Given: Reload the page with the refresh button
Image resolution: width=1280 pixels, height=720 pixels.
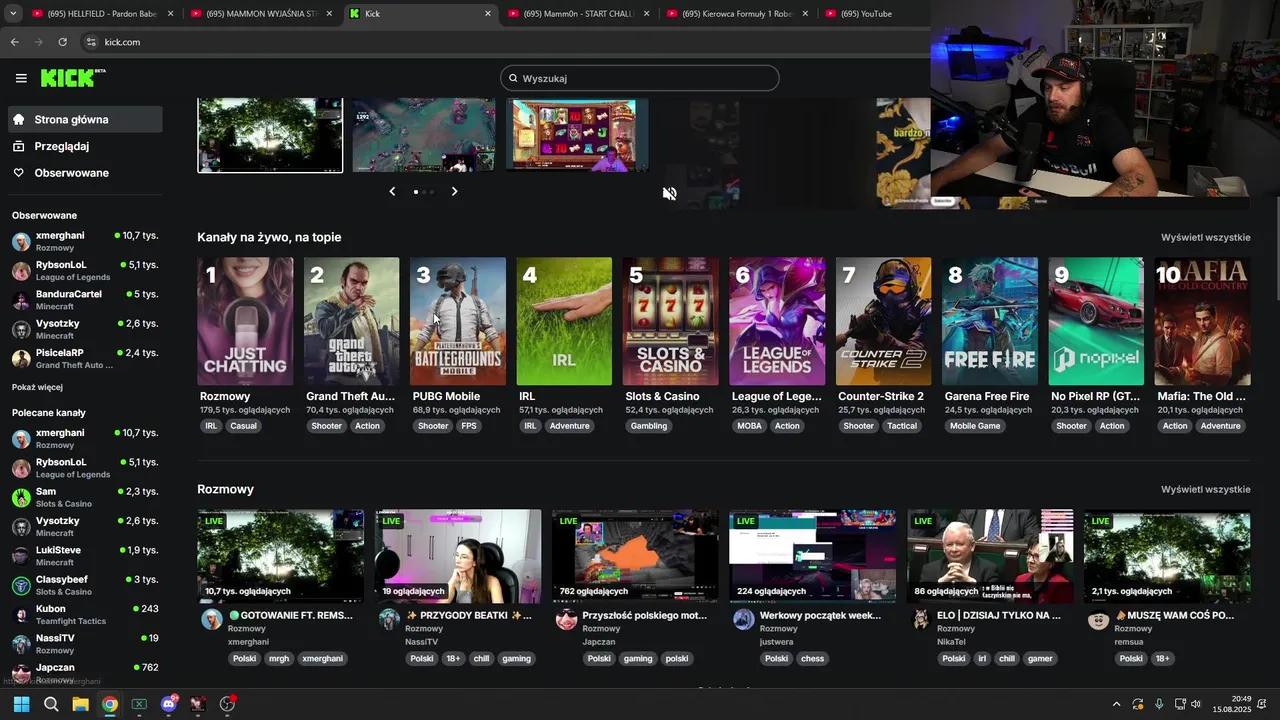Looking at the screenshot, I should [x=62, y=42].
